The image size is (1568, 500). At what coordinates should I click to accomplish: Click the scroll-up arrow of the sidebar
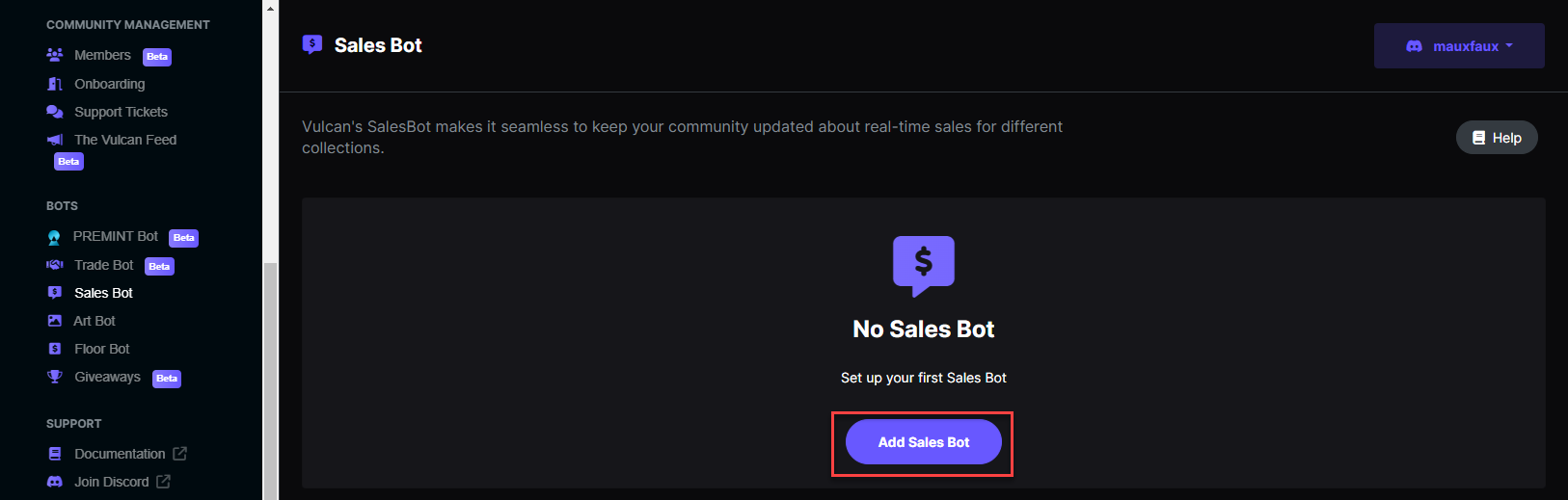pos(271,8)
